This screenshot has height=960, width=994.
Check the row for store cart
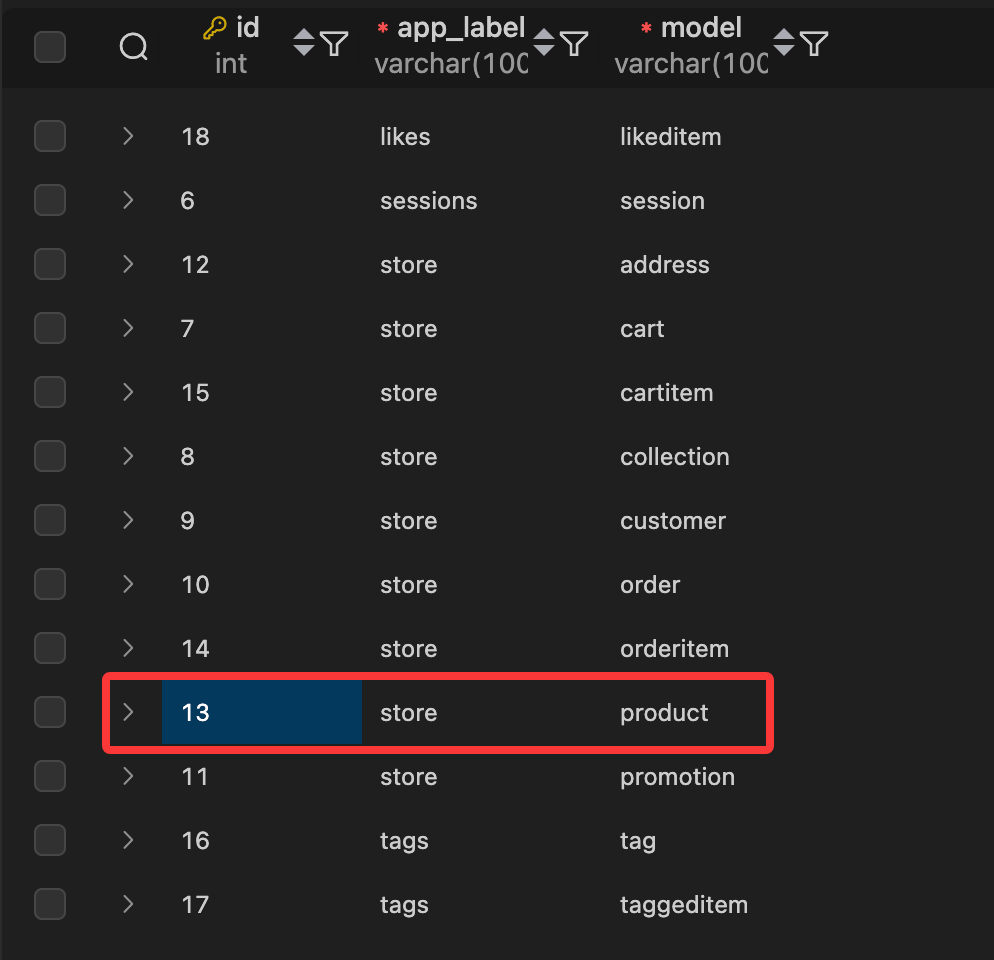(49, 328)
